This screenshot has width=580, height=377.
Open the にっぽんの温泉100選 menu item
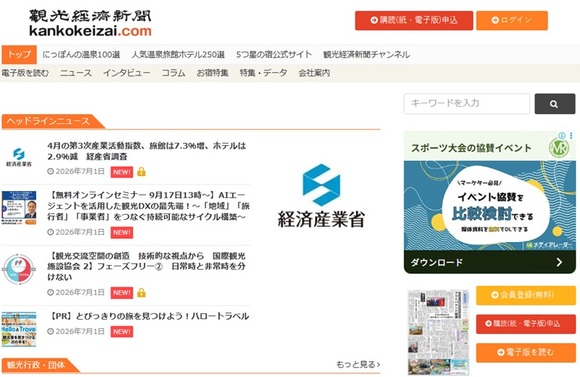(x=81, y=55)
